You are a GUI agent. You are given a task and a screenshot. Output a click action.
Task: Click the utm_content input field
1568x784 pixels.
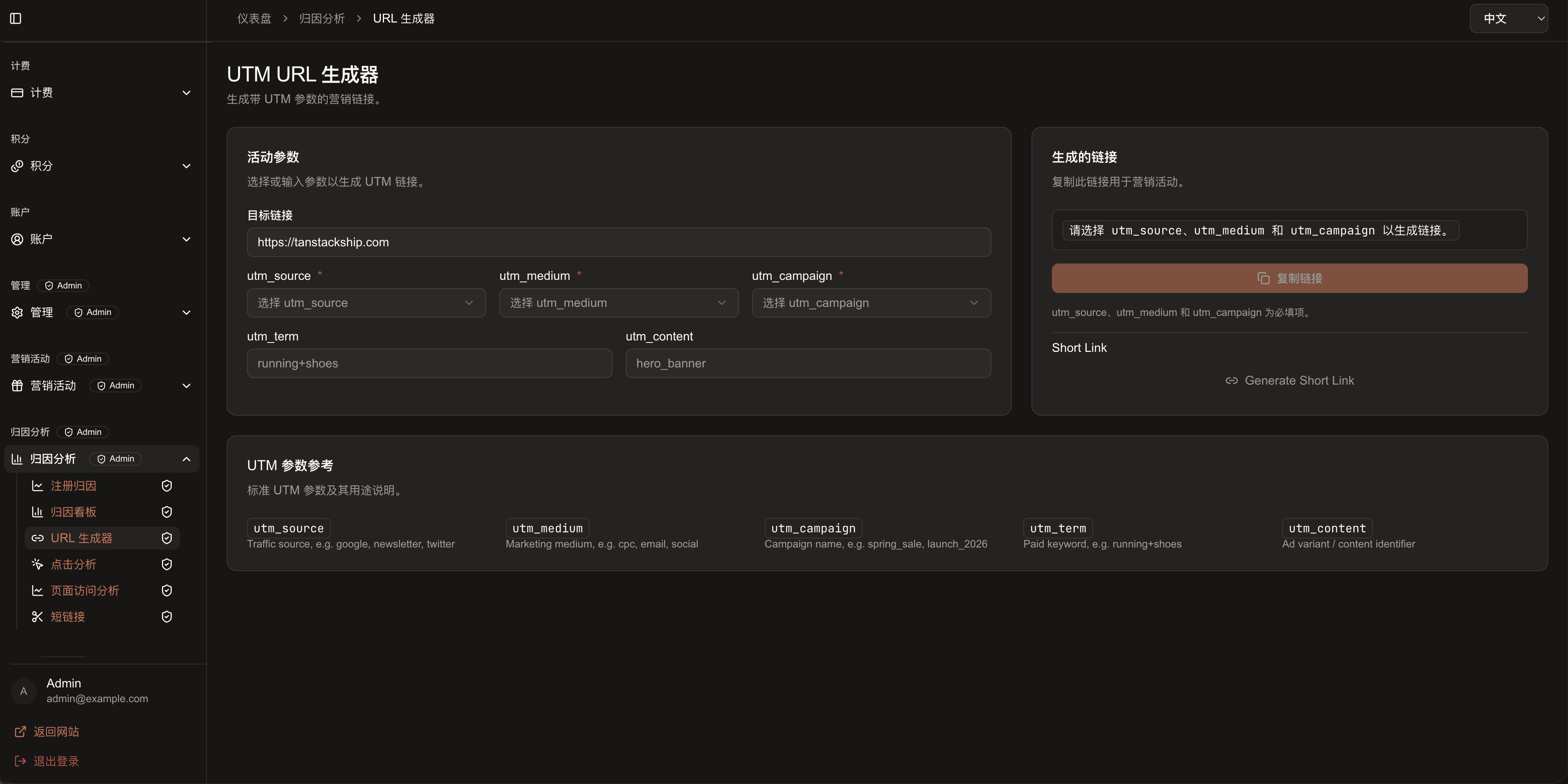click(808, 363)
